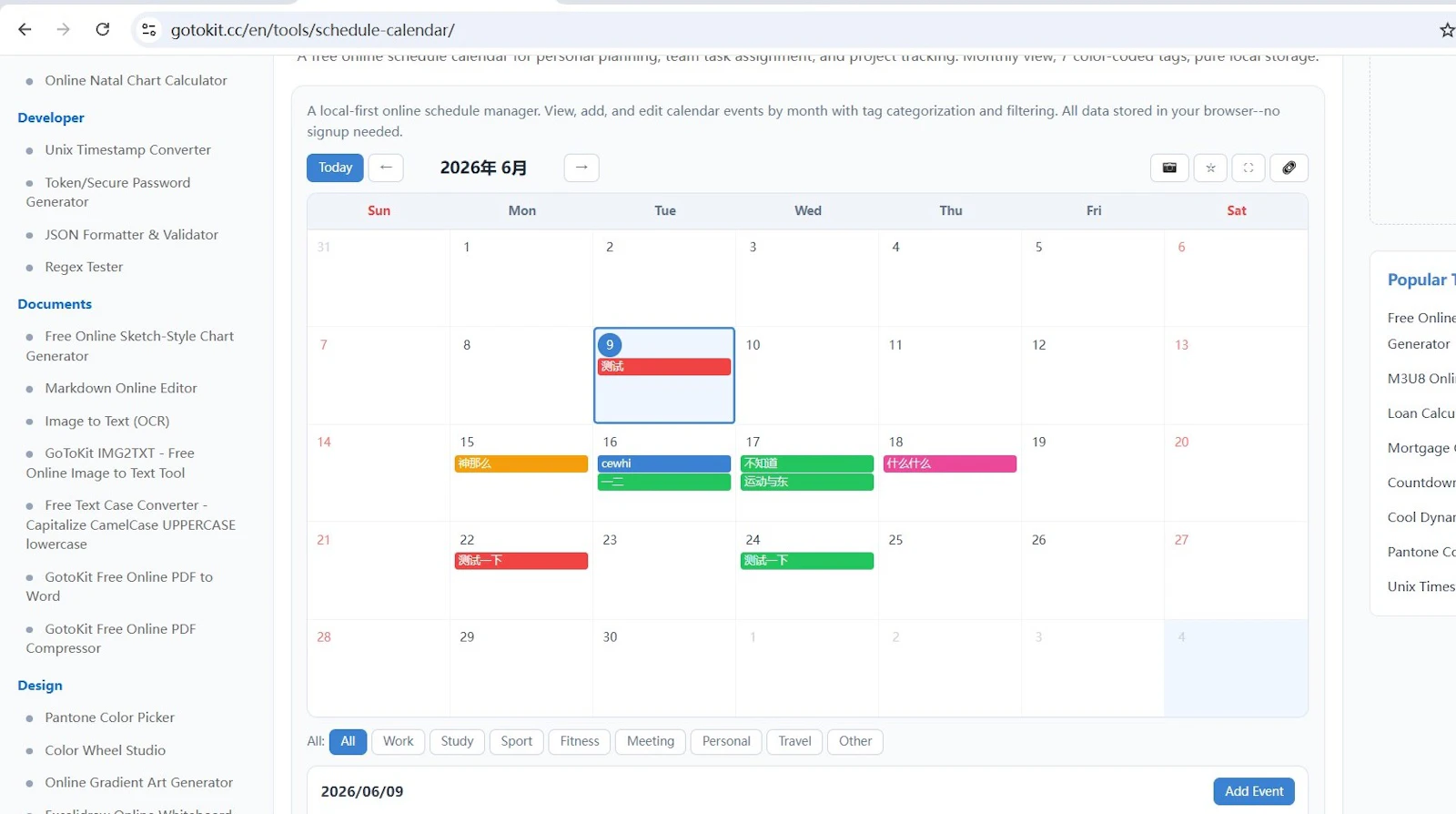The width and height of the screenshot is (1456, 814).
Task: Open Cool Dynar link in Popular list
Action: (x=1421, y=517)
